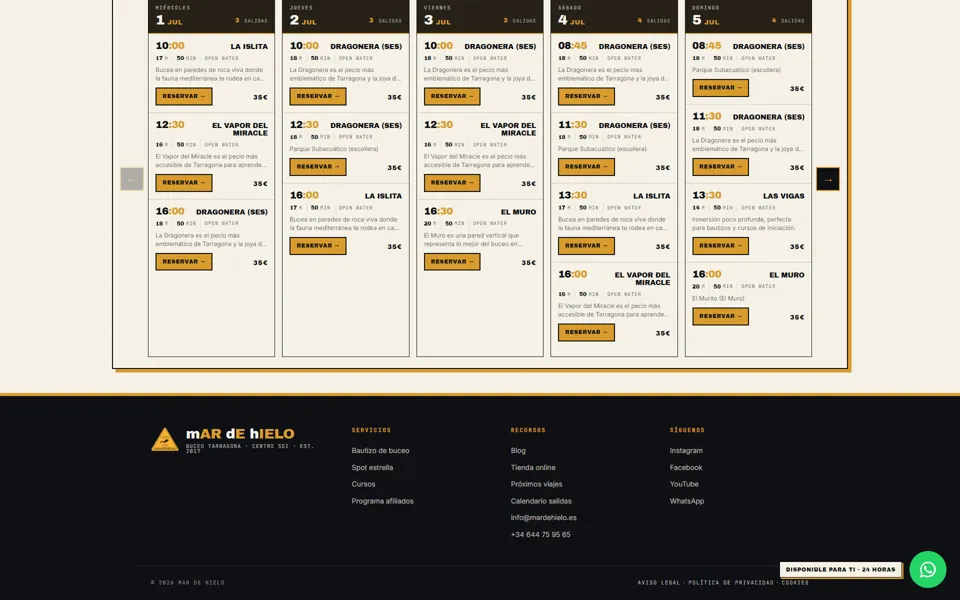Open the Blog link

(x=518, y=451)
